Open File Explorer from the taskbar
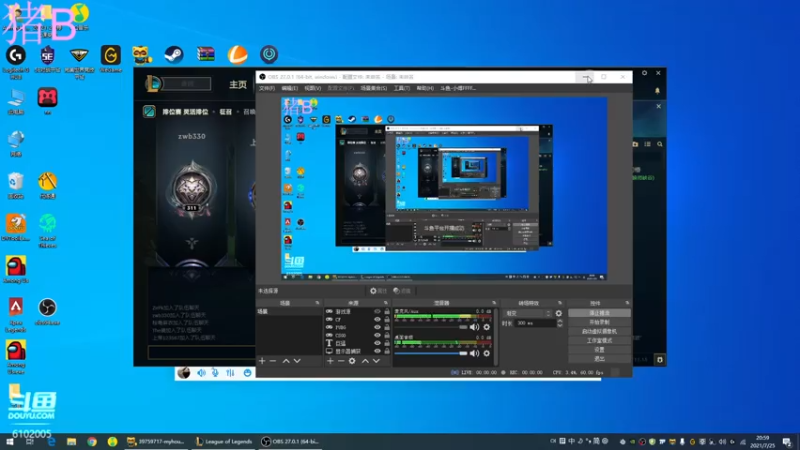Viewport: 800px width, 450px height. [x=71, y=441]
